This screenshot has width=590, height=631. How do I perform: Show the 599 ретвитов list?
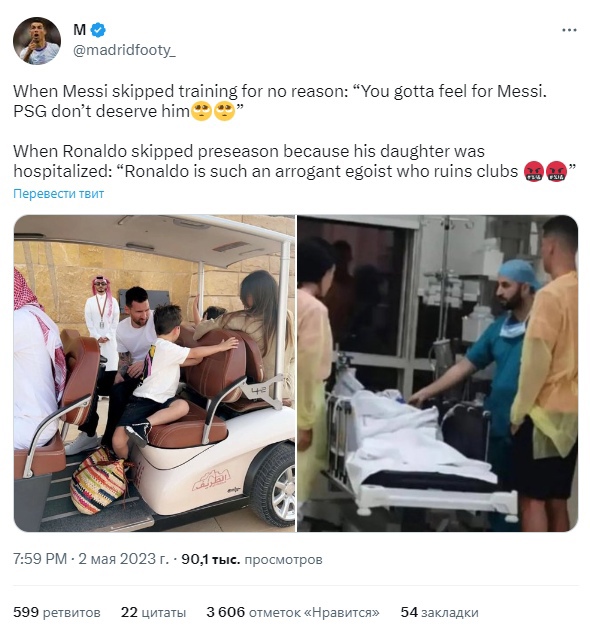[x=57, y=612]
